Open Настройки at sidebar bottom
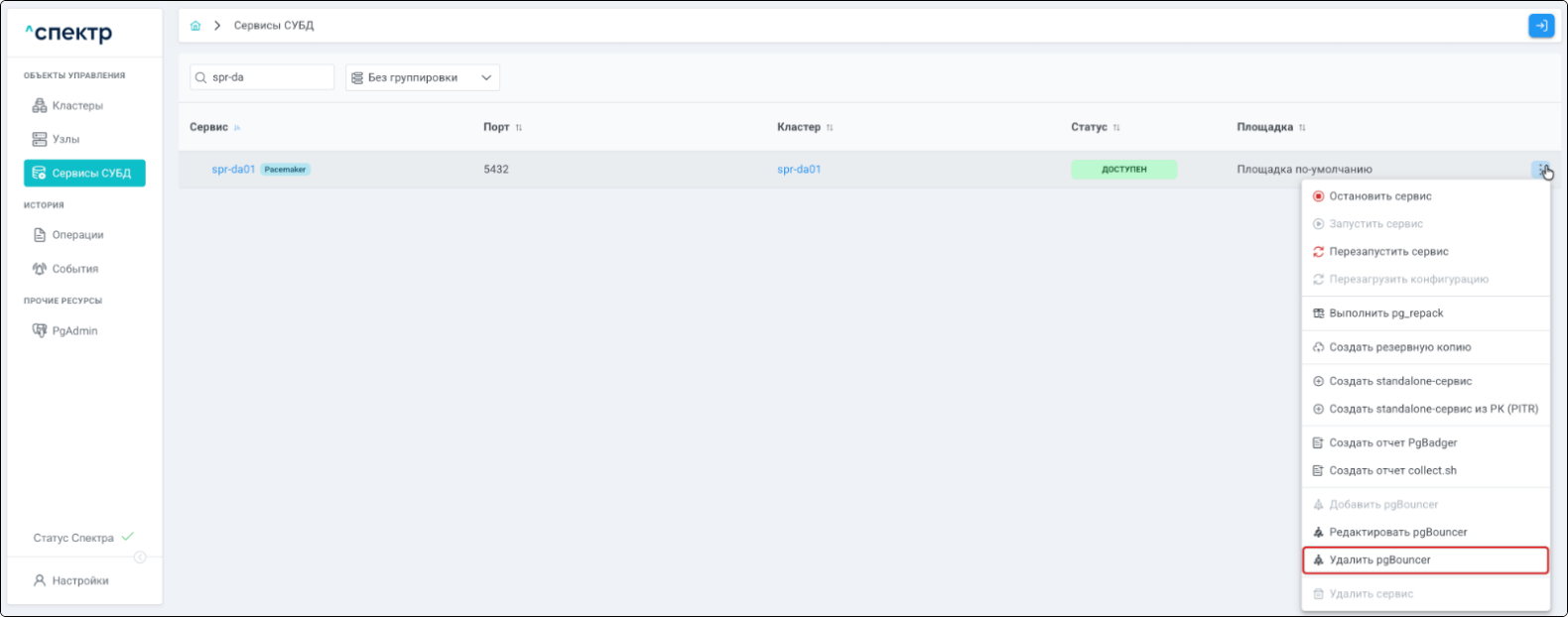The height and width of the screenshot is (617, 1568). point(79,581)
